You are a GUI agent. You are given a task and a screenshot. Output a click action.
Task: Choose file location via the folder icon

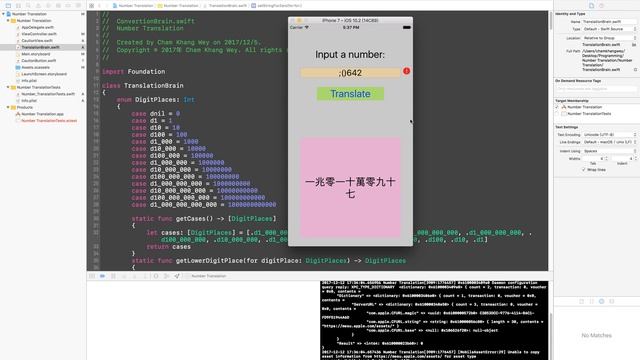pyautogui.click(x=634, y=44)
